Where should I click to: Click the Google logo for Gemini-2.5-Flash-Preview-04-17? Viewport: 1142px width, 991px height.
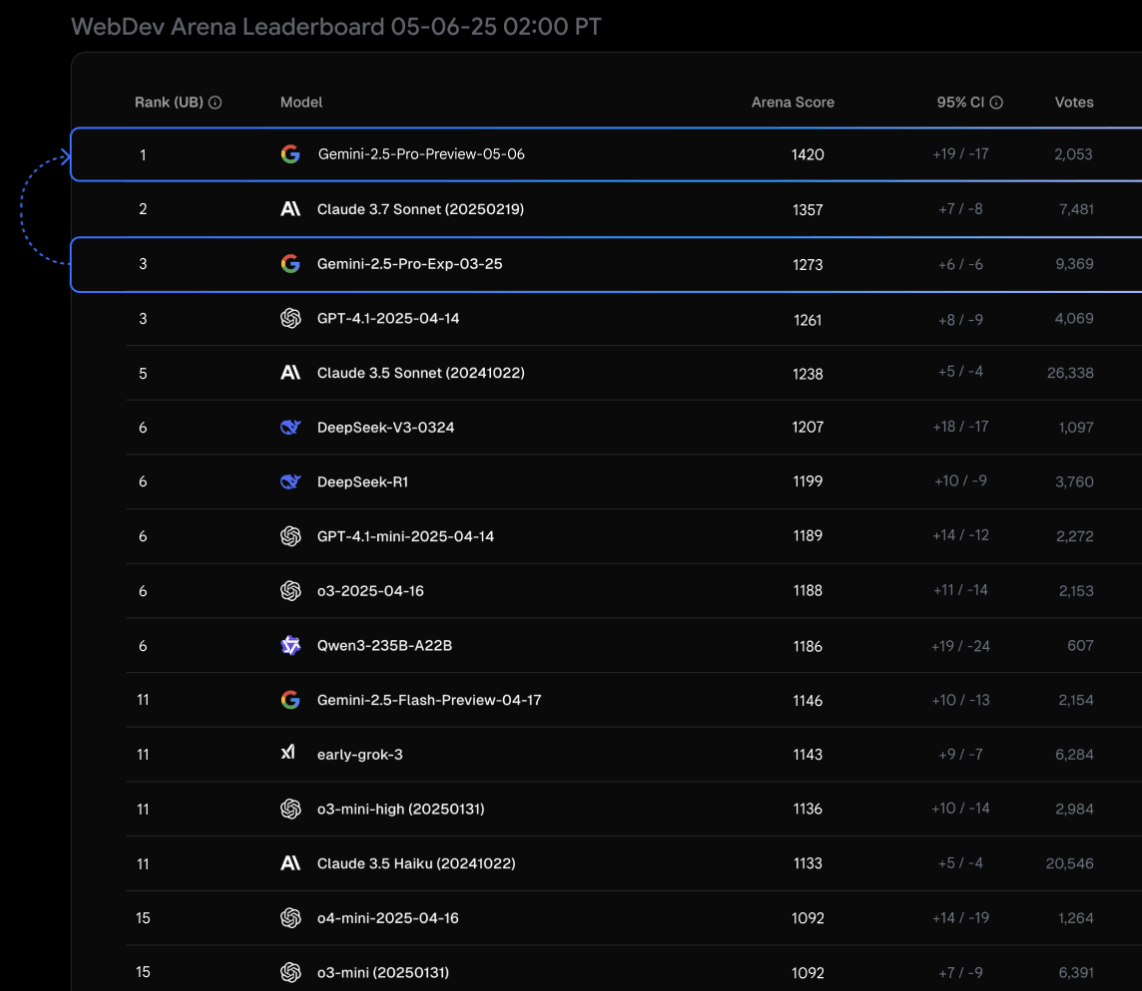coord(290,700)
